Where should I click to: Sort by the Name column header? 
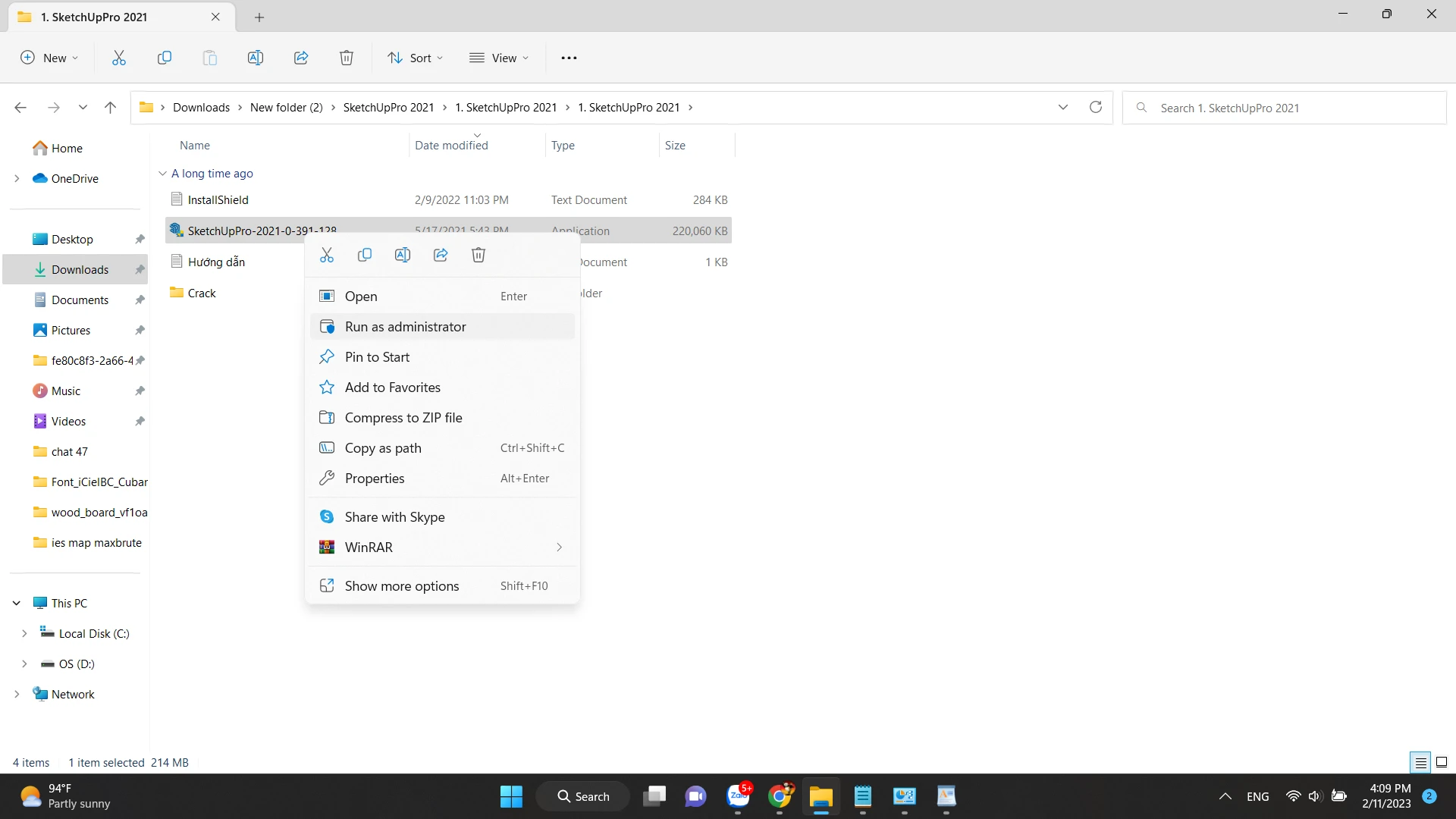point(195,146)
